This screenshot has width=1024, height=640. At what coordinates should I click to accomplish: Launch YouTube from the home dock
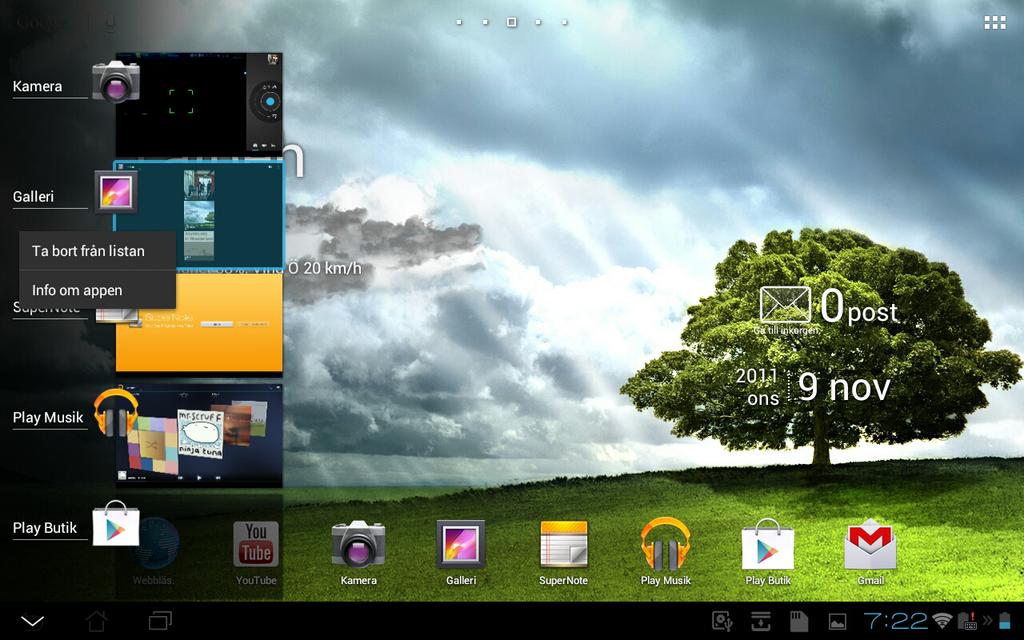click(x=256, y=552)
